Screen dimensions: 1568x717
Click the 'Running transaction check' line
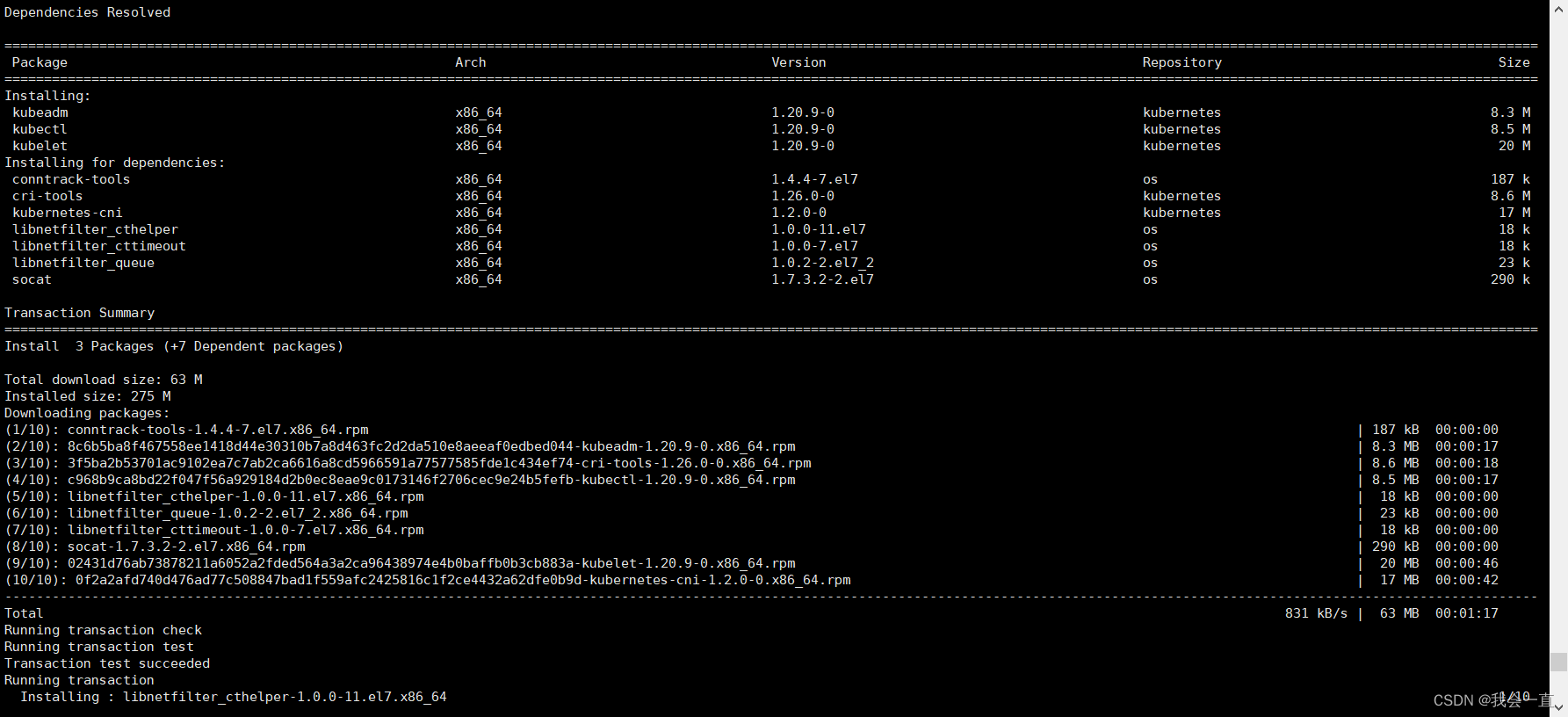(103, 630)
